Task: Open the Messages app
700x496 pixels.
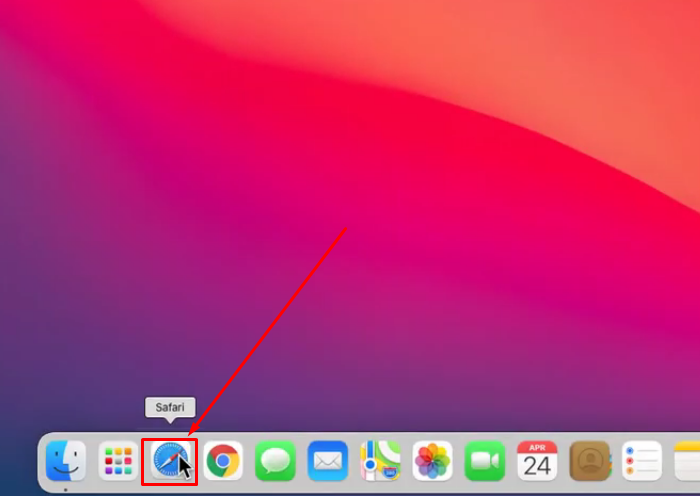Action: pyautogui.click(x=275, y=461)
